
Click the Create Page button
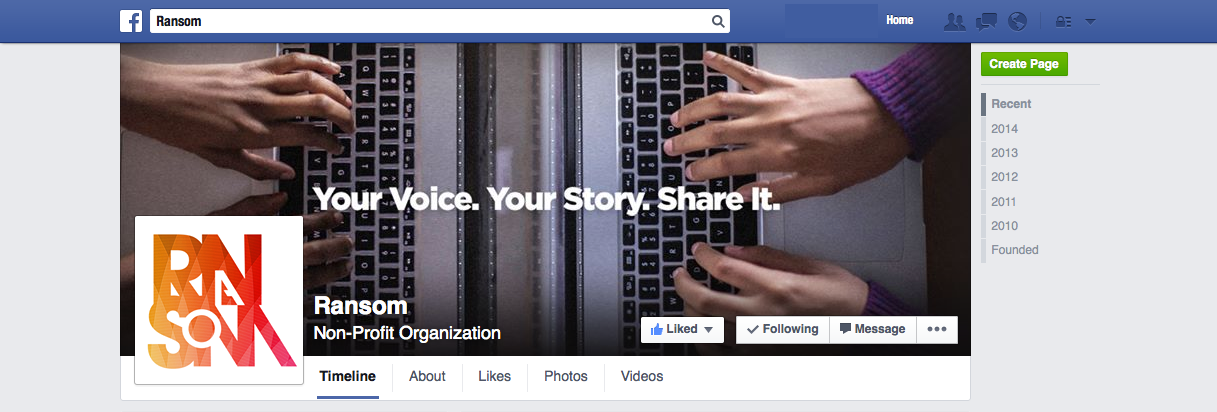(x=1024, y=64)
